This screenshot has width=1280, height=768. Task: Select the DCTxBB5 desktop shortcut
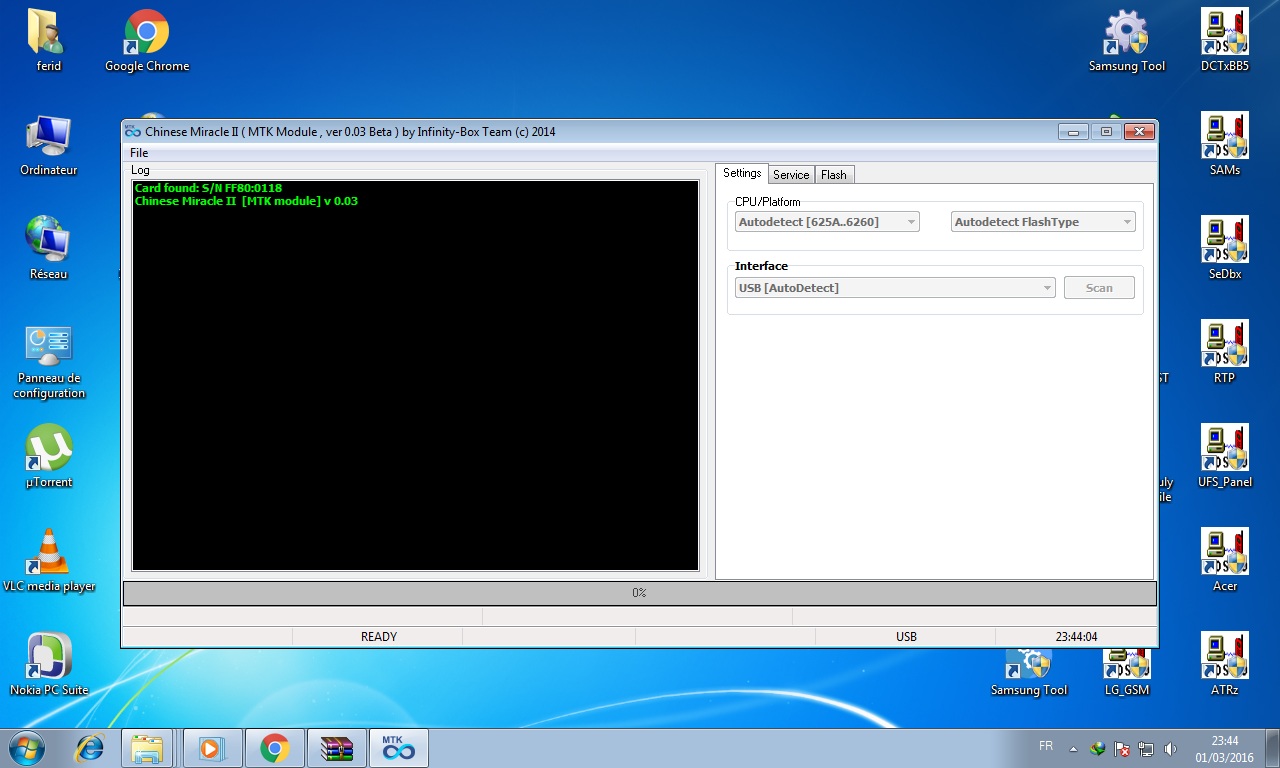(x=1225, y=42)
